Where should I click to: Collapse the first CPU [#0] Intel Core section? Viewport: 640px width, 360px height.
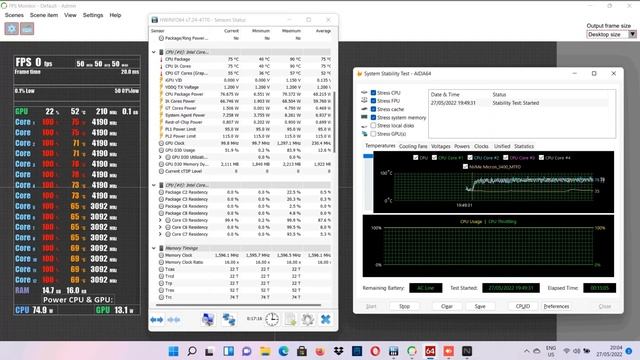coord(154,52)
